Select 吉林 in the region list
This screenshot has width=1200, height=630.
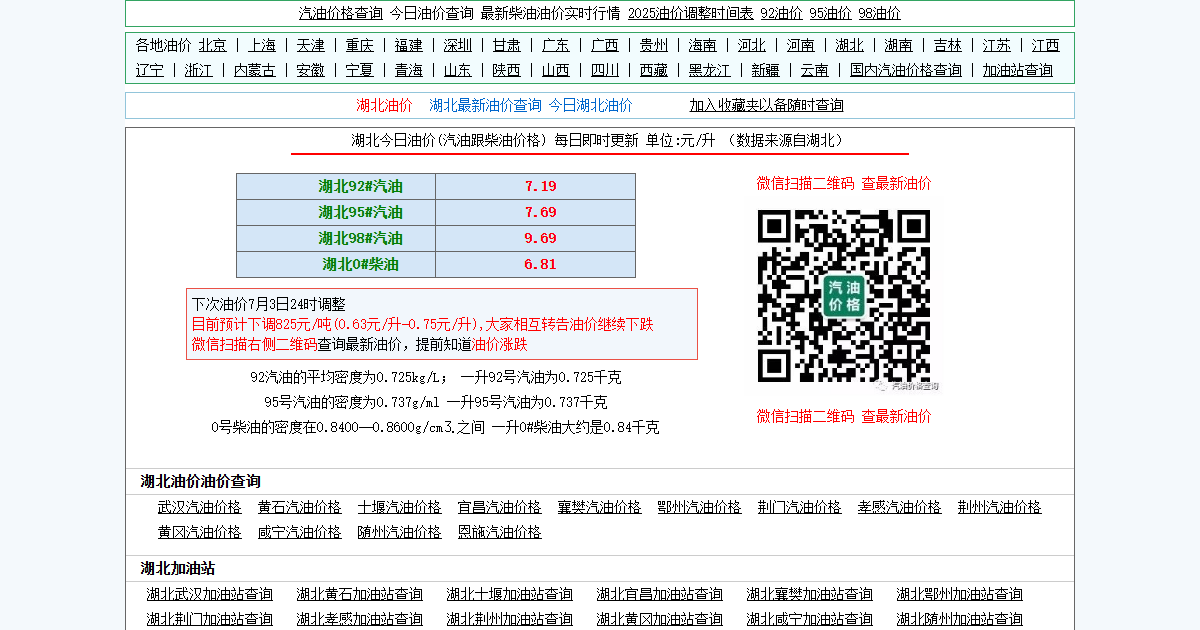(948, 45)
